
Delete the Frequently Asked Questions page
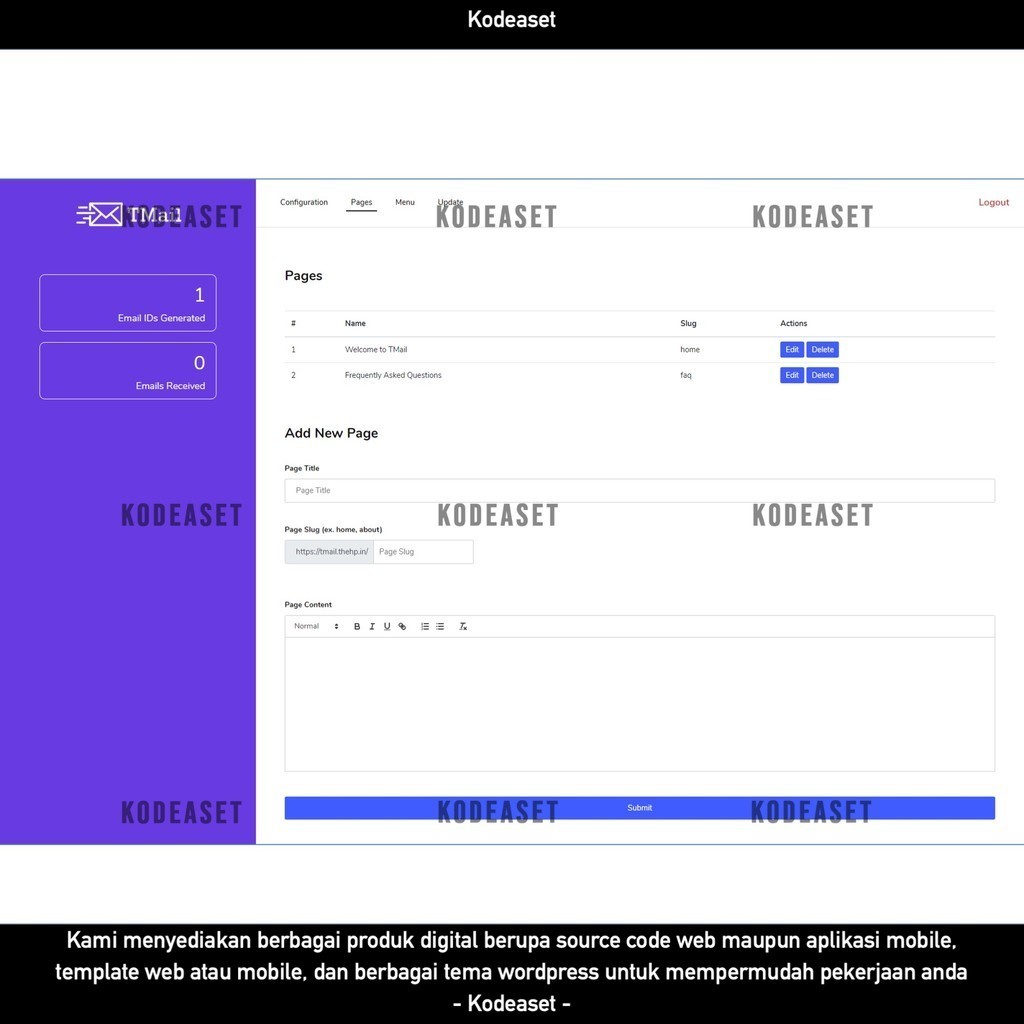[x=822, y=375]
